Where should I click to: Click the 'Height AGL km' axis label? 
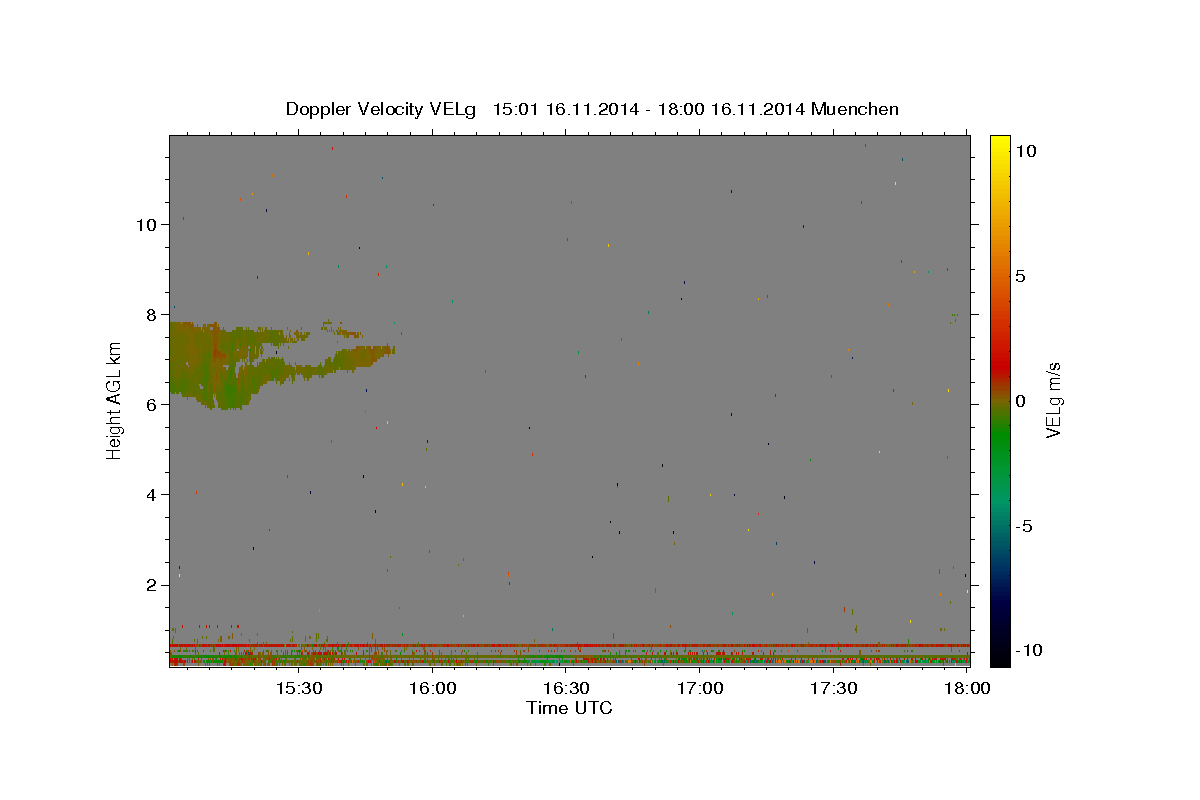(115, 400)
